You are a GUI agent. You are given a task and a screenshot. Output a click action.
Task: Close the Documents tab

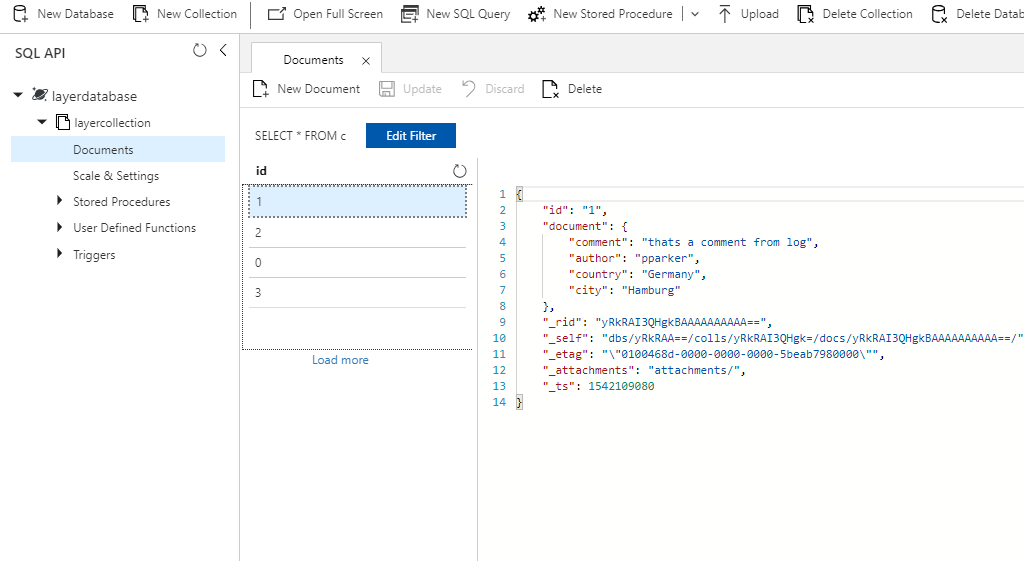(x=366, y=61)
